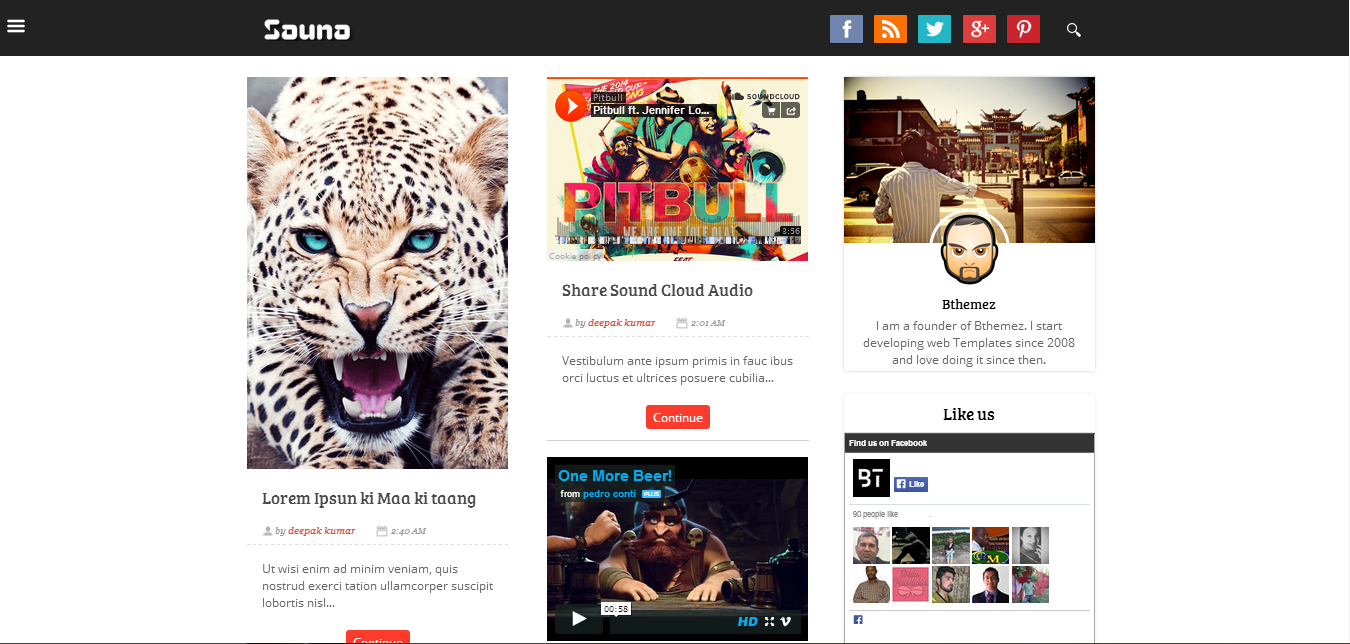The image size is (1350, 644).
Task: Click the Pitbull artist name label
Action: point(608,97)
